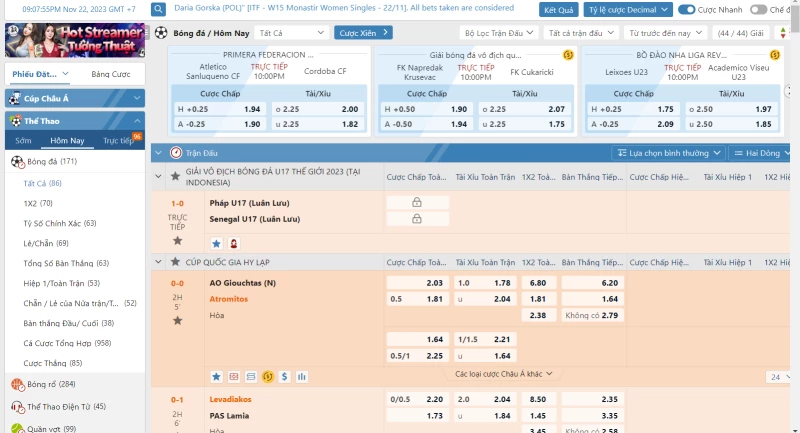The image size is (800, 433).
Task: Open the red live streamer icon for Pháp U17
Action: [234, 244]
